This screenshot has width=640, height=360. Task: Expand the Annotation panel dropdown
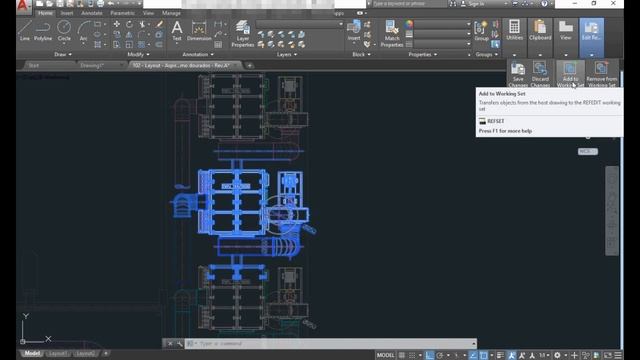coord(198,54)
